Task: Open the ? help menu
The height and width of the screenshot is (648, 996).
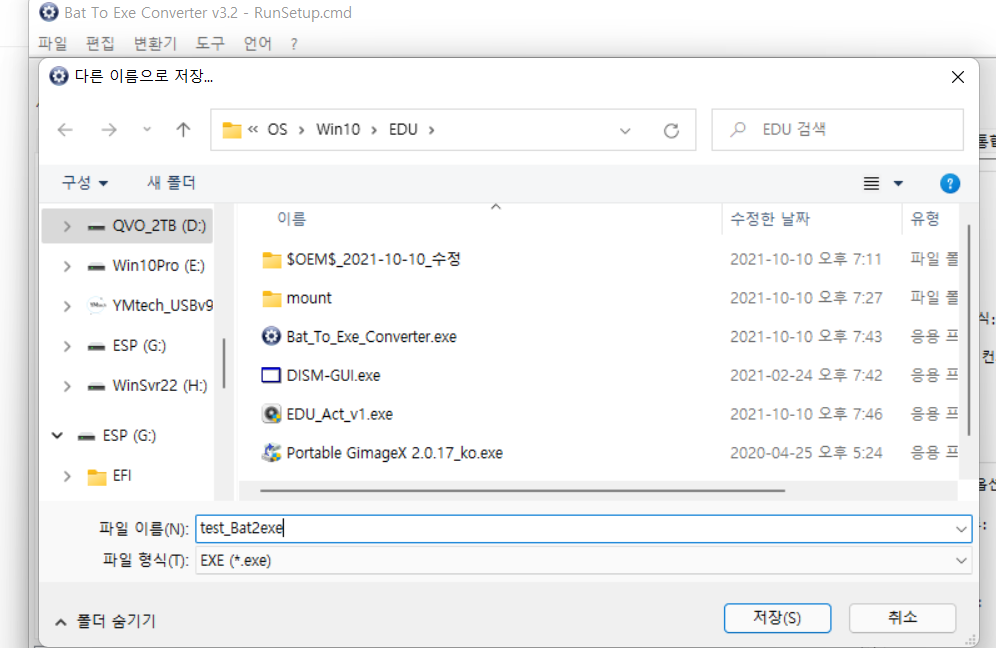Action: 293,44
